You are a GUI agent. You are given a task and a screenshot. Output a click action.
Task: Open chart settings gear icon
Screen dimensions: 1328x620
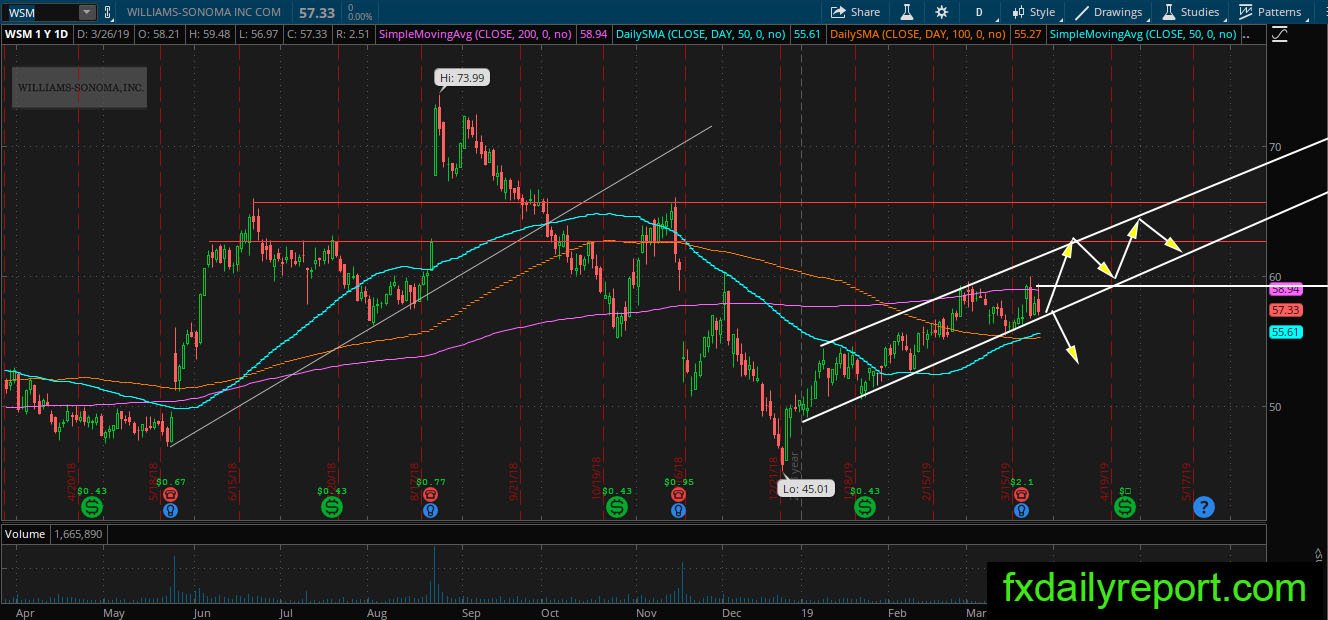click(x=941, y=12)
